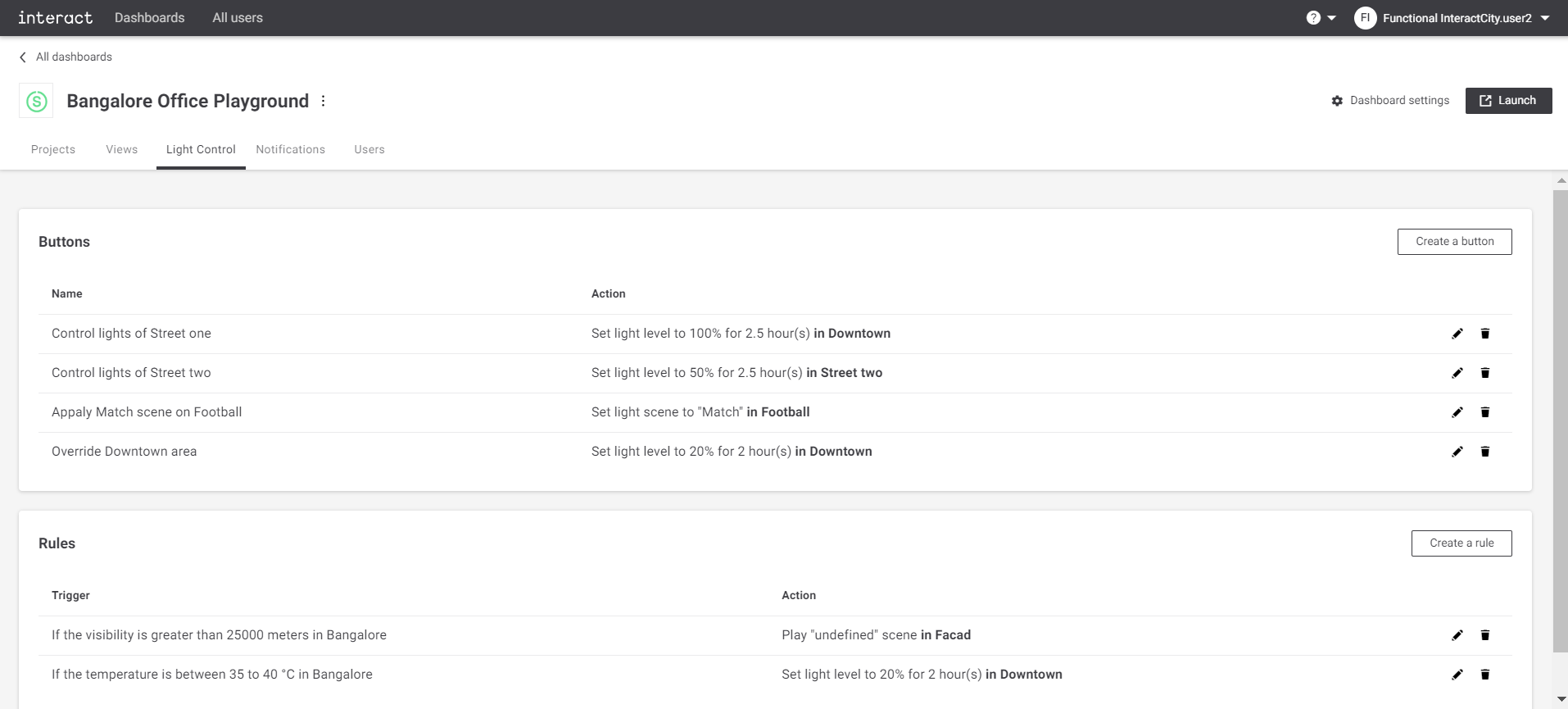Open the help menu dropdown

(1321, 18)
